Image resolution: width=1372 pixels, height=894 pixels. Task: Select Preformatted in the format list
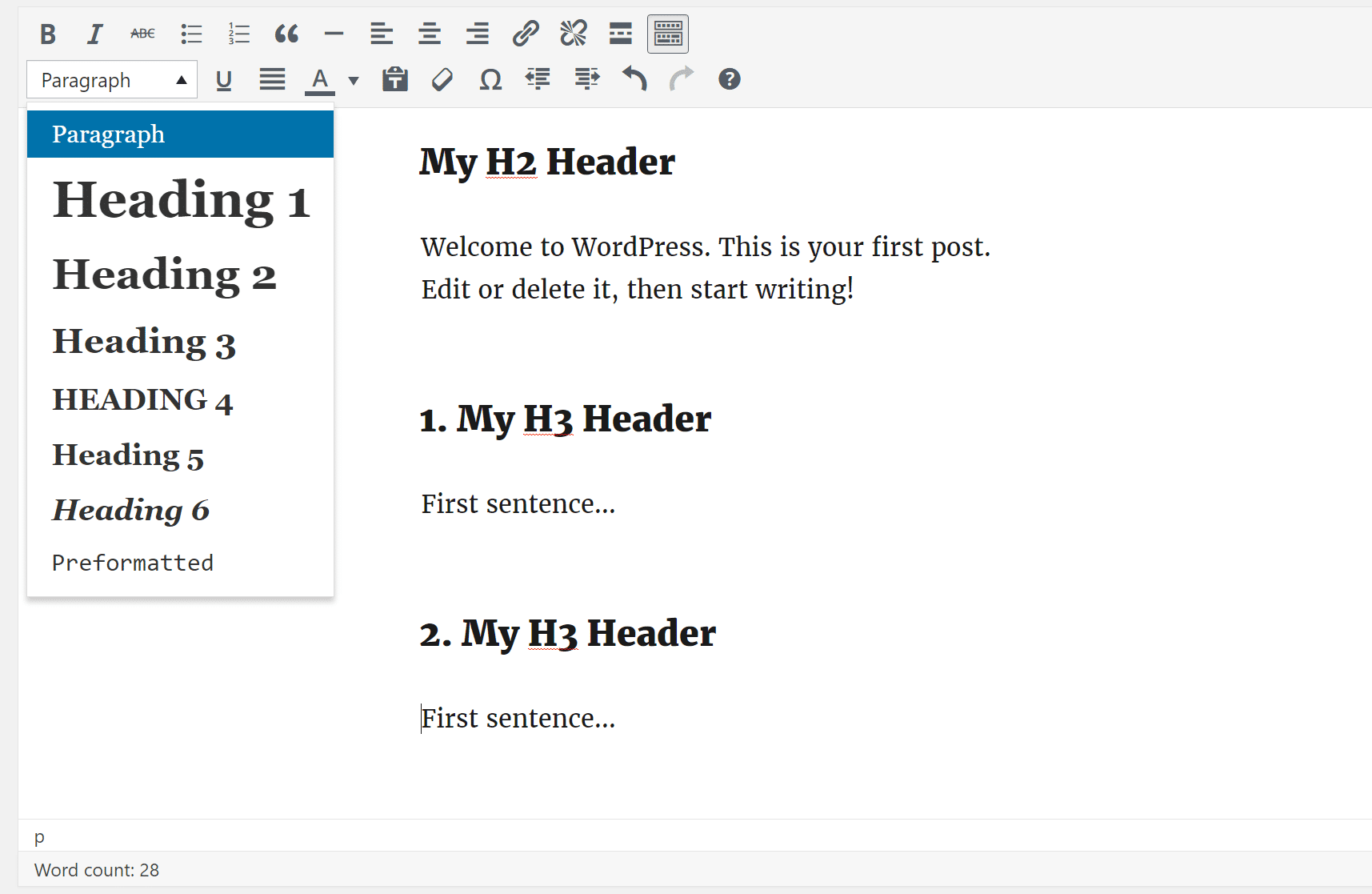[133, 563]
